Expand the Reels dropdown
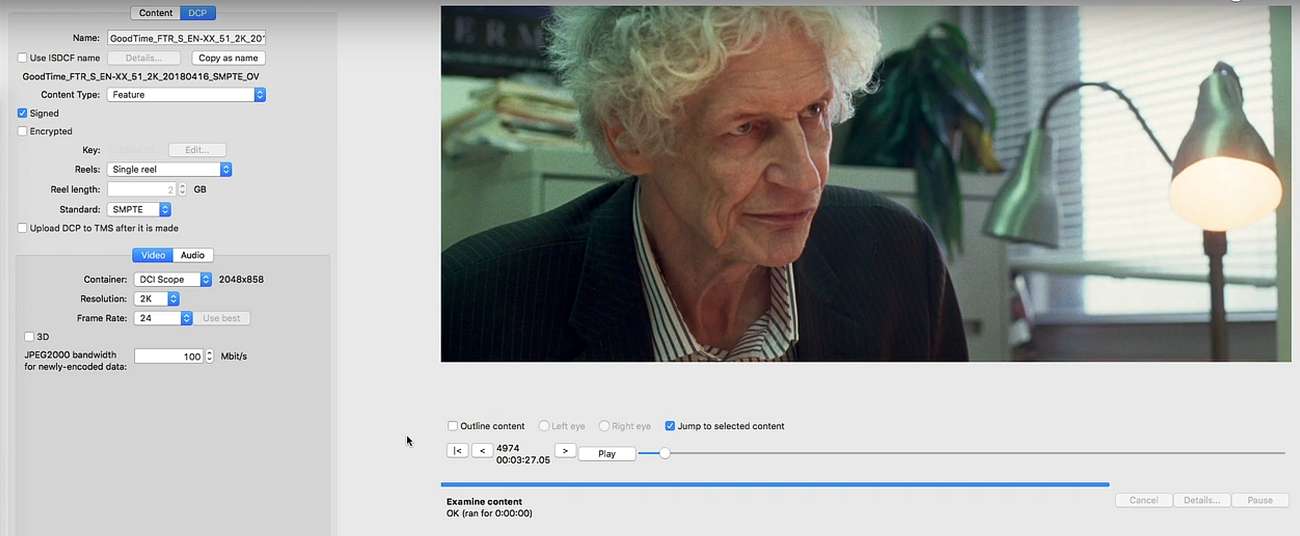 point(170,170)
